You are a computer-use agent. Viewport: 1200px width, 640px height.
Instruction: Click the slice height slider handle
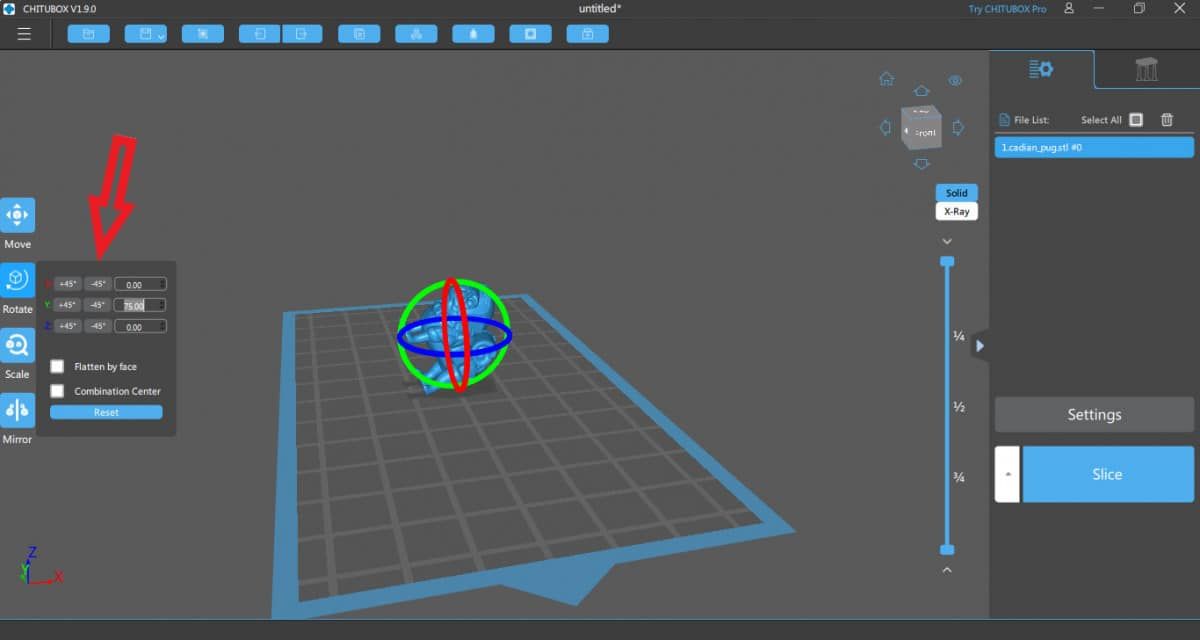click(947, 261)
